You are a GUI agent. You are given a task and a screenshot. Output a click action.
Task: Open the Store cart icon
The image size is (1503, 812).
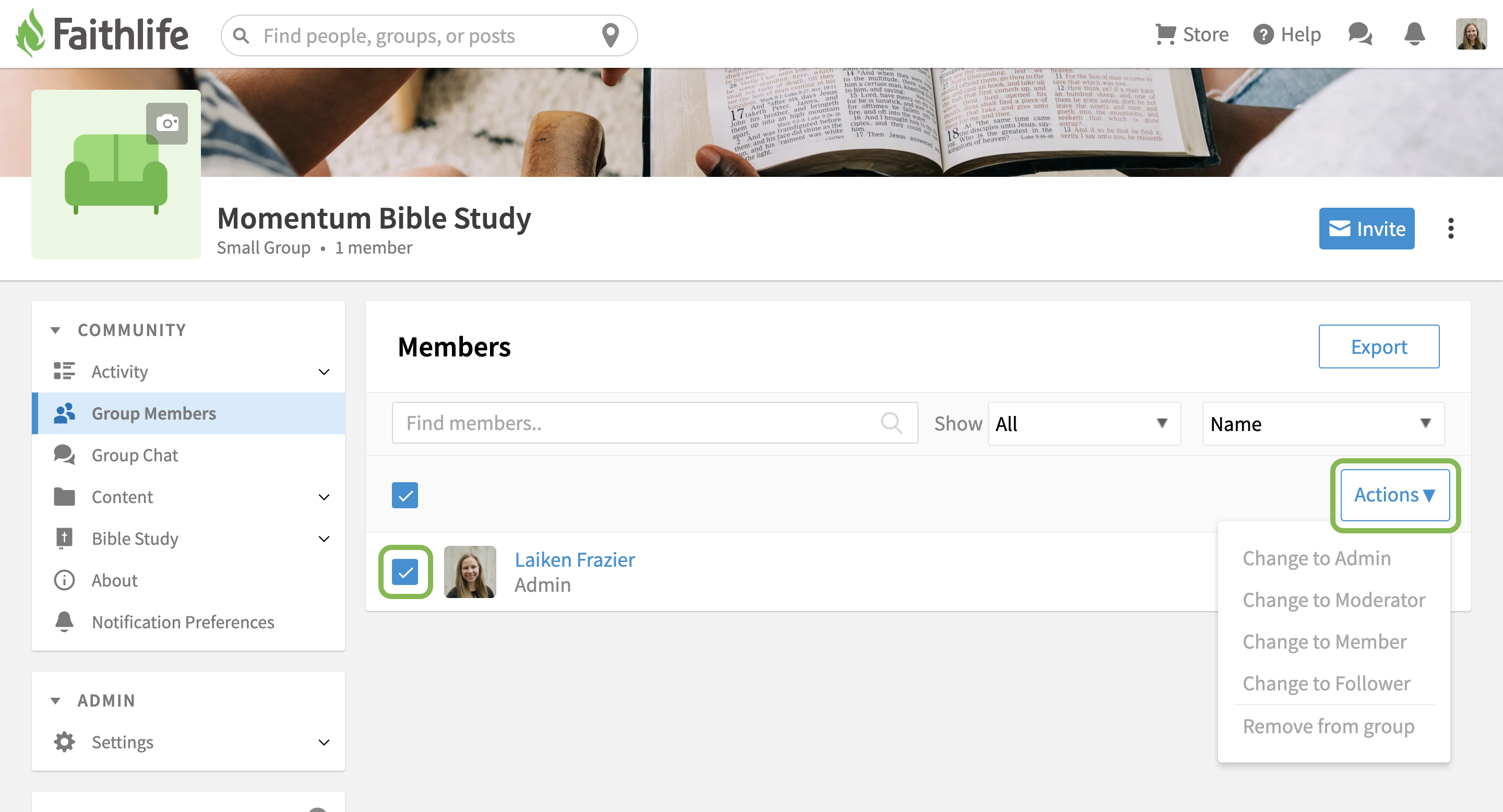point(1165,34)
